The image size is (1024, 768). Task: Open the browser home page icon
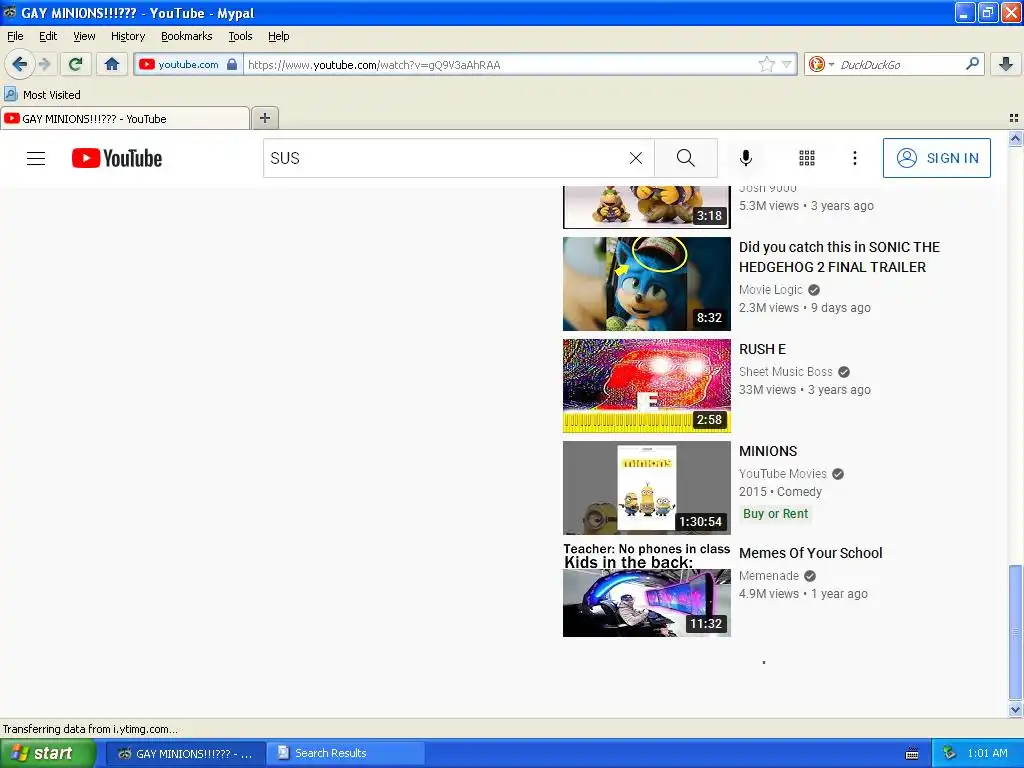coord(112,64)
